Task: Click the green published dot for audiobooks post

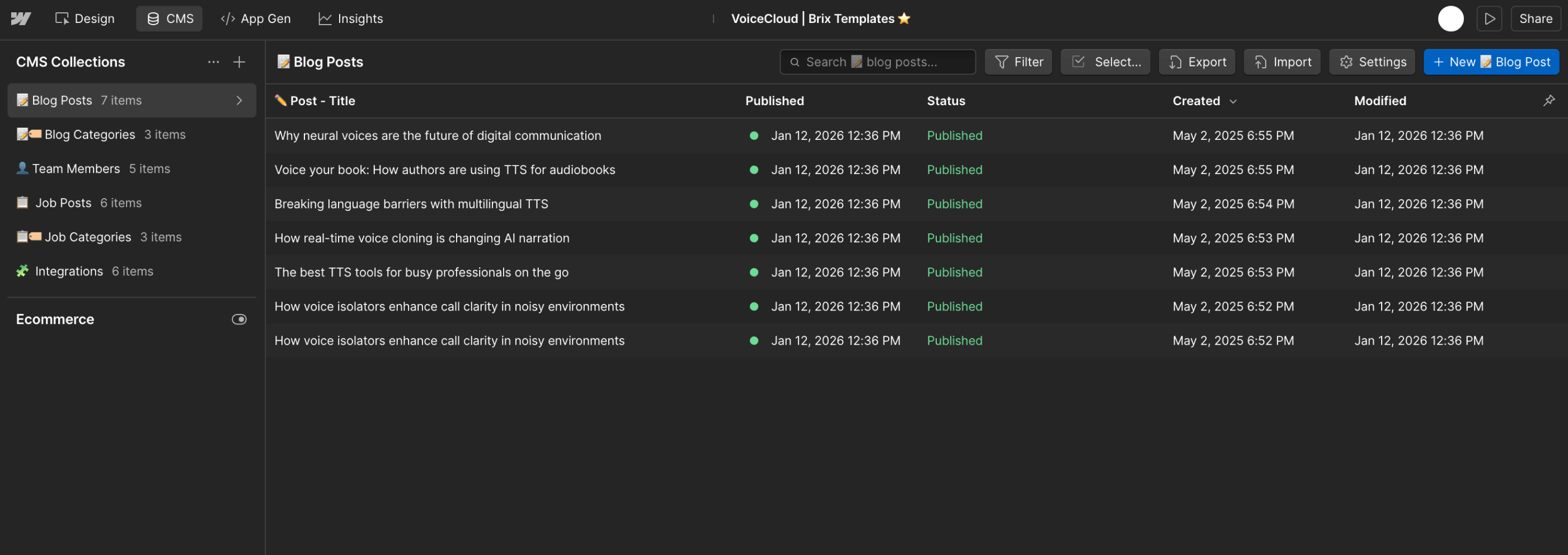Action: 754,170
